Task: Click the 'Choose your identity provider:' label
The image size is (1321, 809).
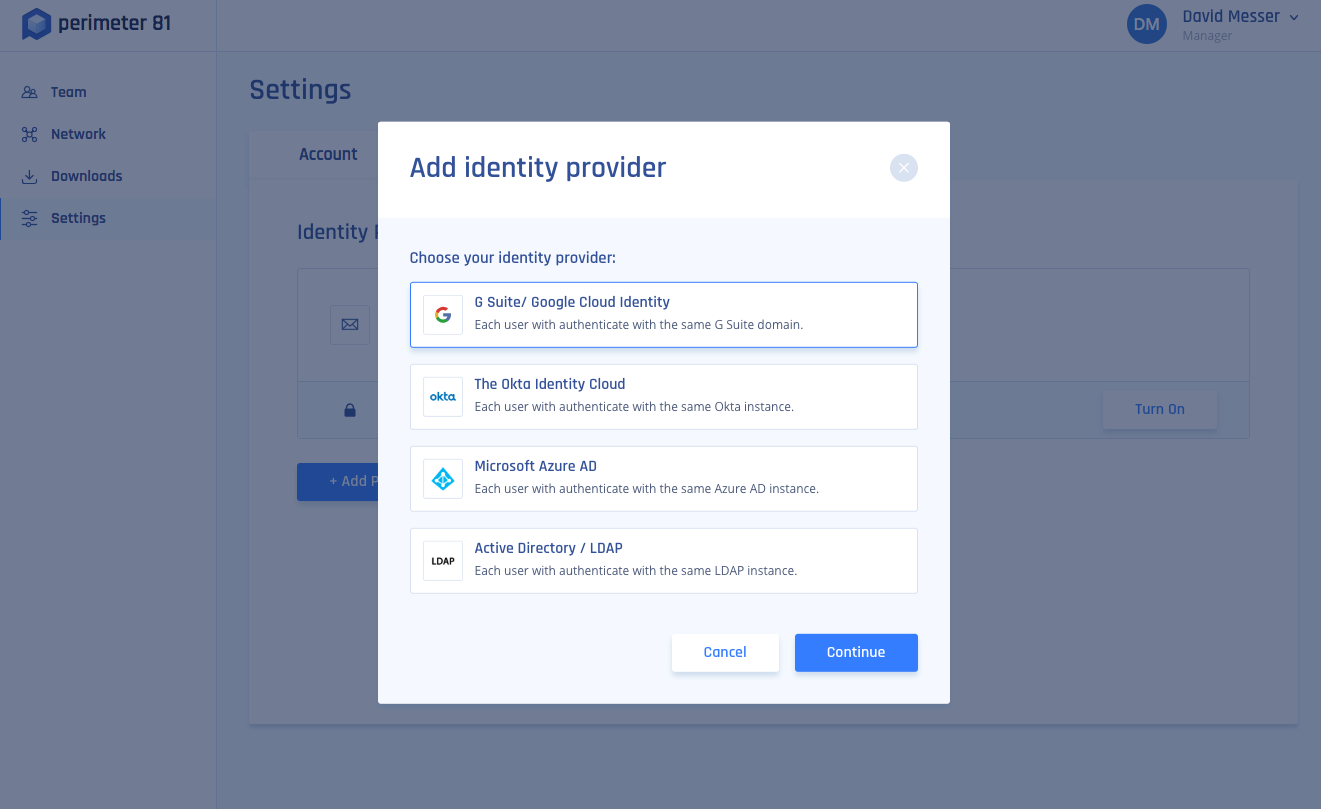Action: pyautogui.click(x=513, y=258)
